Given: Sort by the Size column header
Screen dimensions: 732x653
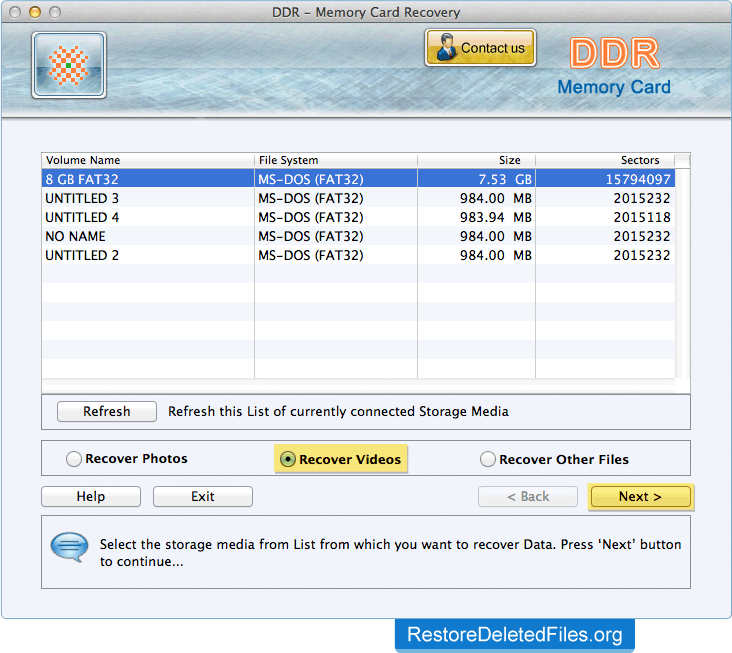Looking at the screenshot, I should (x=476, y=160).
